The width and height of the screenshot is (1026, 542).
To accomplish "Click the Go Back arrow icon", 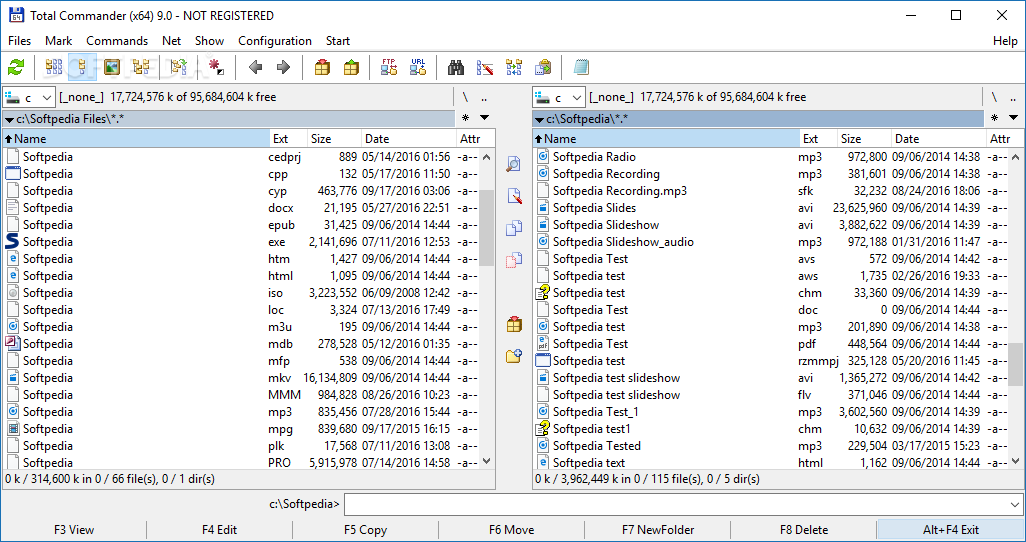I will point(256,67).
